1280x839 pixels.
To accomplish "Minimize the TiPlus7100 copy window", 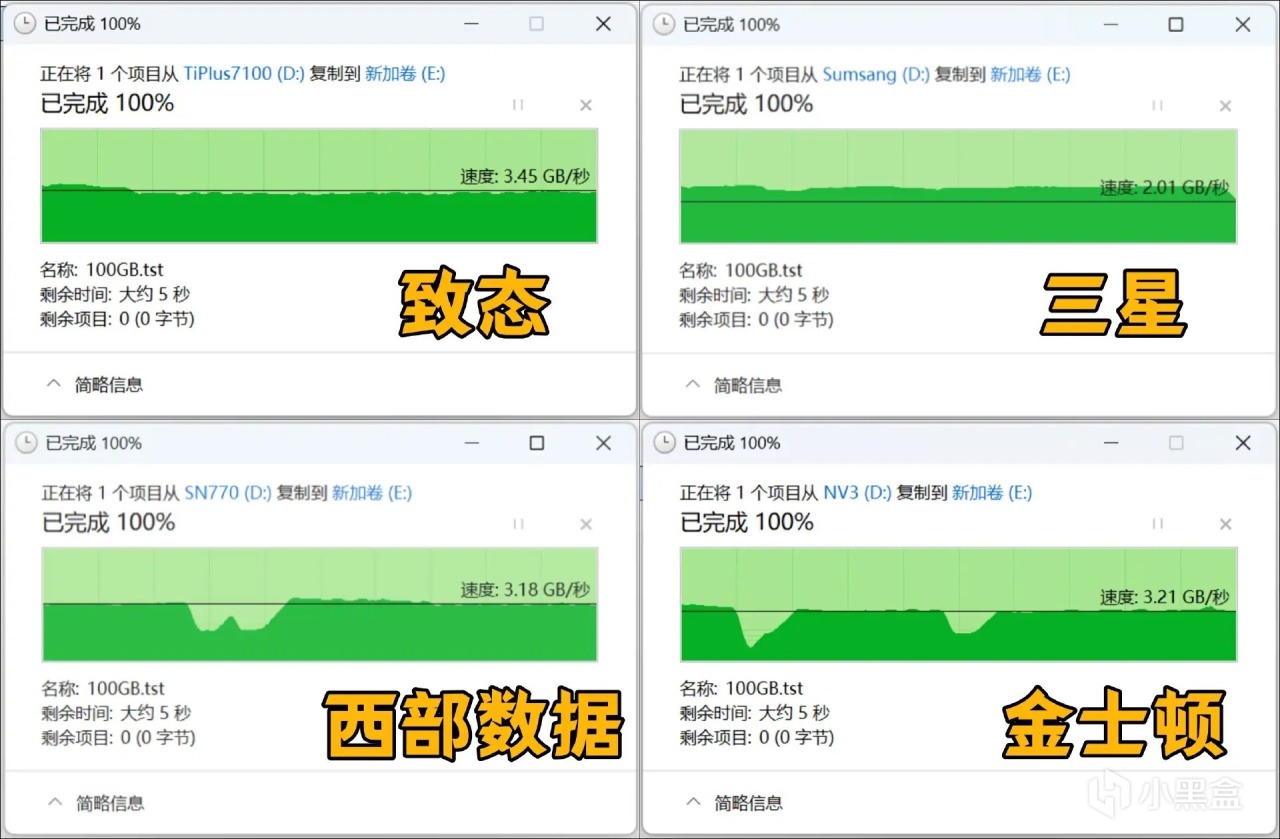I will [x=470, y=24].
